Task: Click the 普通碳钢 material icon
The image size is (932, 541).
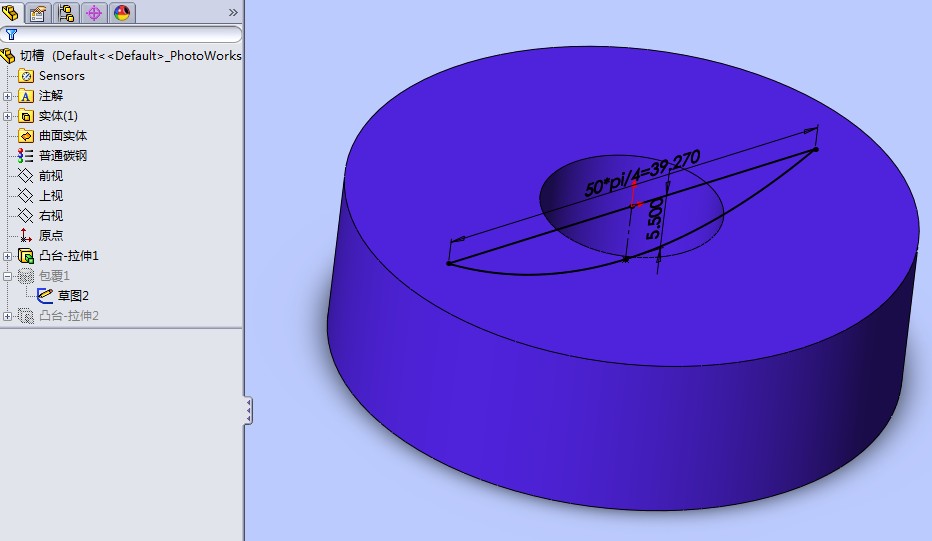Action: point(26,156)
